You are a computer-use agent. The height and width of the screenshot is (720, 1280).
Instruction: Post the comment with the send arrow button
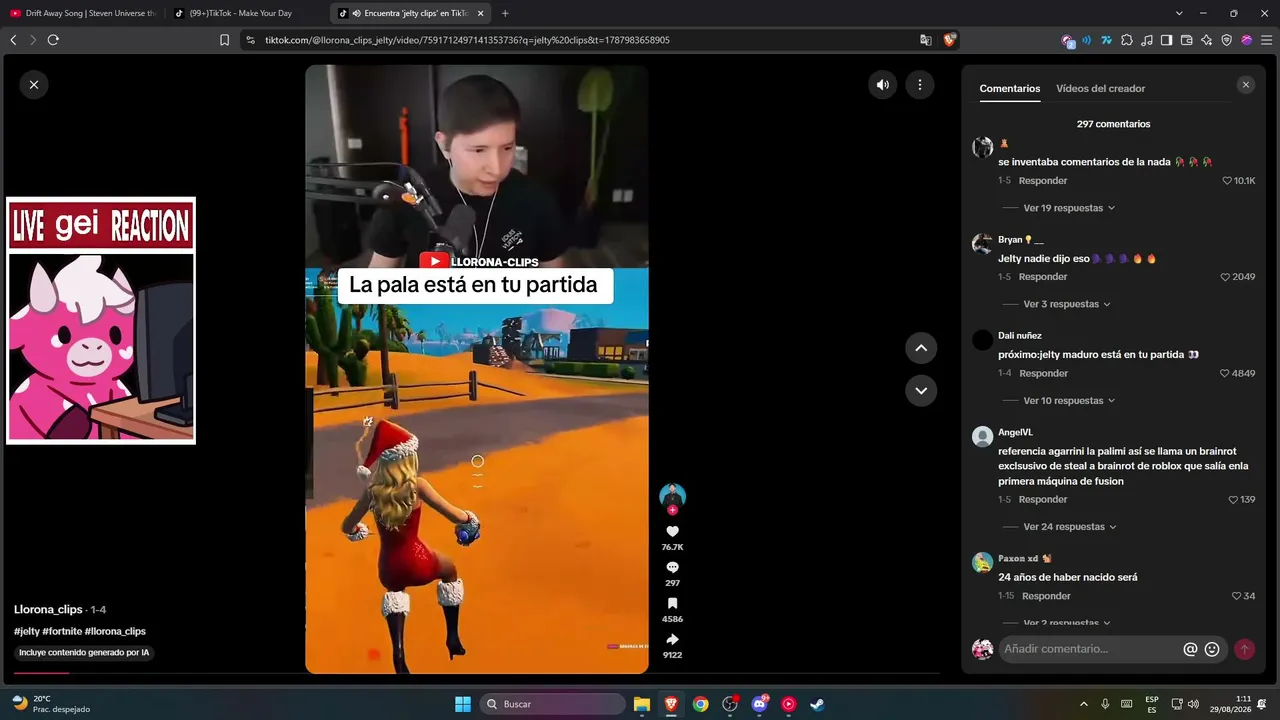(1244, 649)
